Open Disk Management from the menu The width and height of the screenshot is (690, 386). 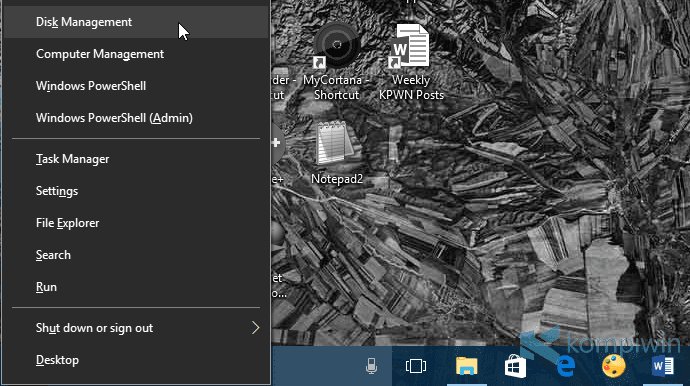point(136,22)
